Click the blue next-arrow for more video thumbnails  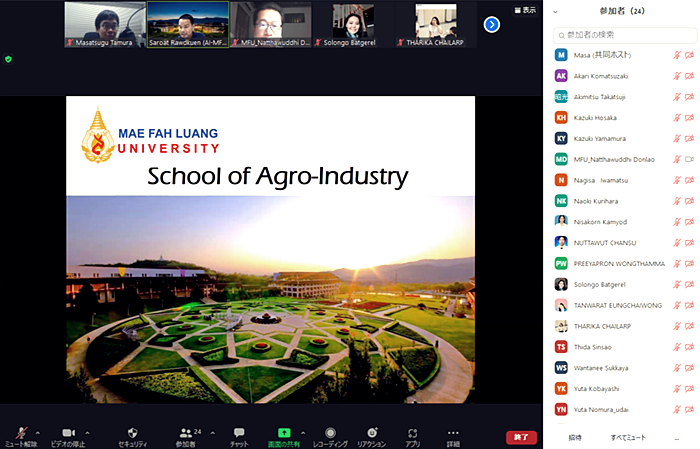[x=492, y=25]
